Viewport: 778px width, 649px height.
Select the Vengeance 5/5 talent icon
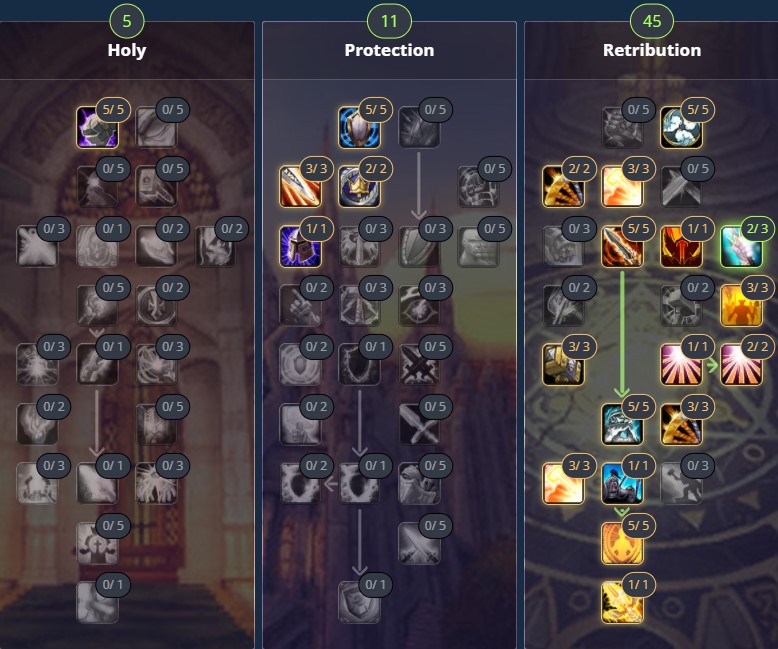tap(622, 424)
